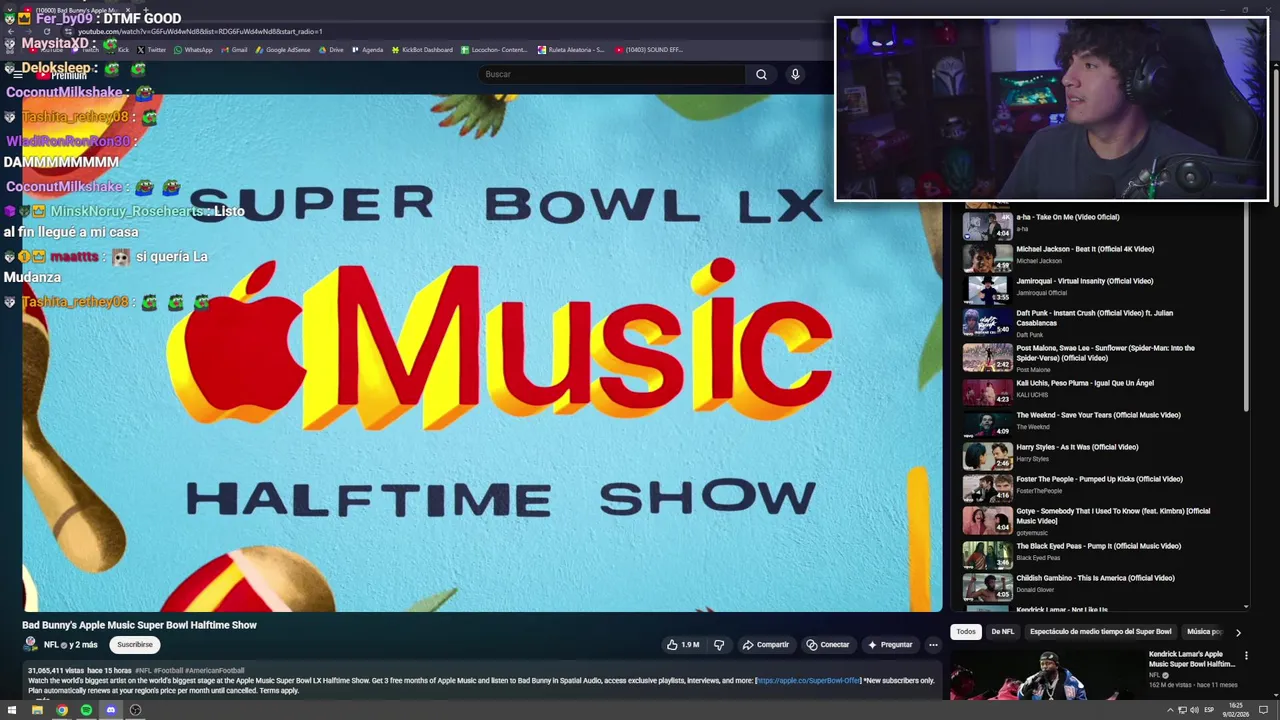The width and height of the screenshot is (1280, 720).
Task: Open the taskbar clock showing 16:25
Action: [1235, 710]
